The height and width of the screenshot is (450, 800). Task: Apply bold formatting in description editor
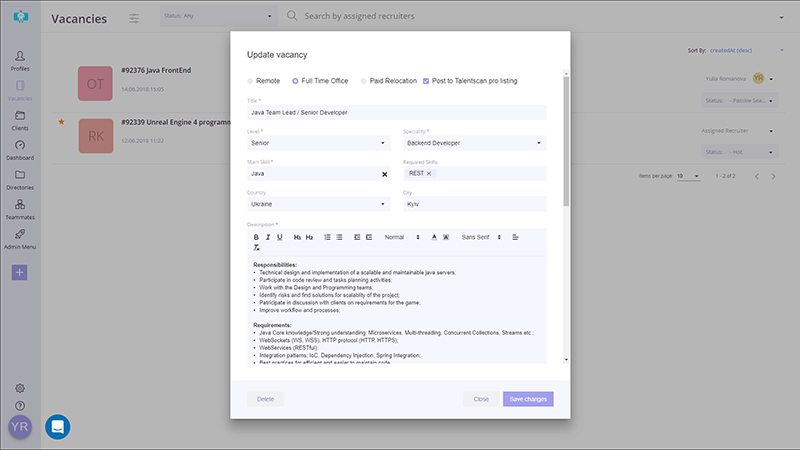(255, 237)
